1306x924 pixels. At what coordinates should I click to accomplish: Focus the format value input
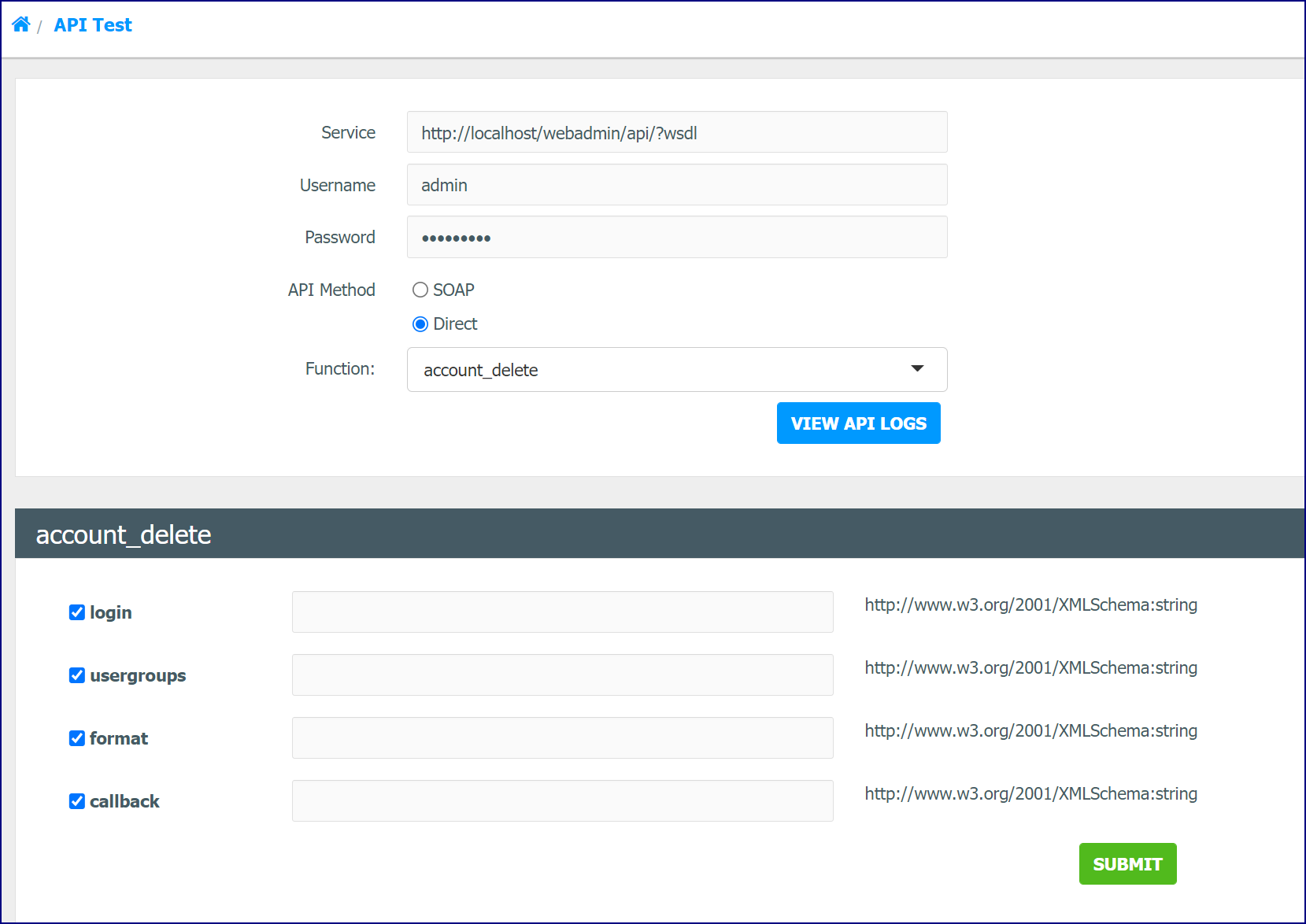click(563, 738)
